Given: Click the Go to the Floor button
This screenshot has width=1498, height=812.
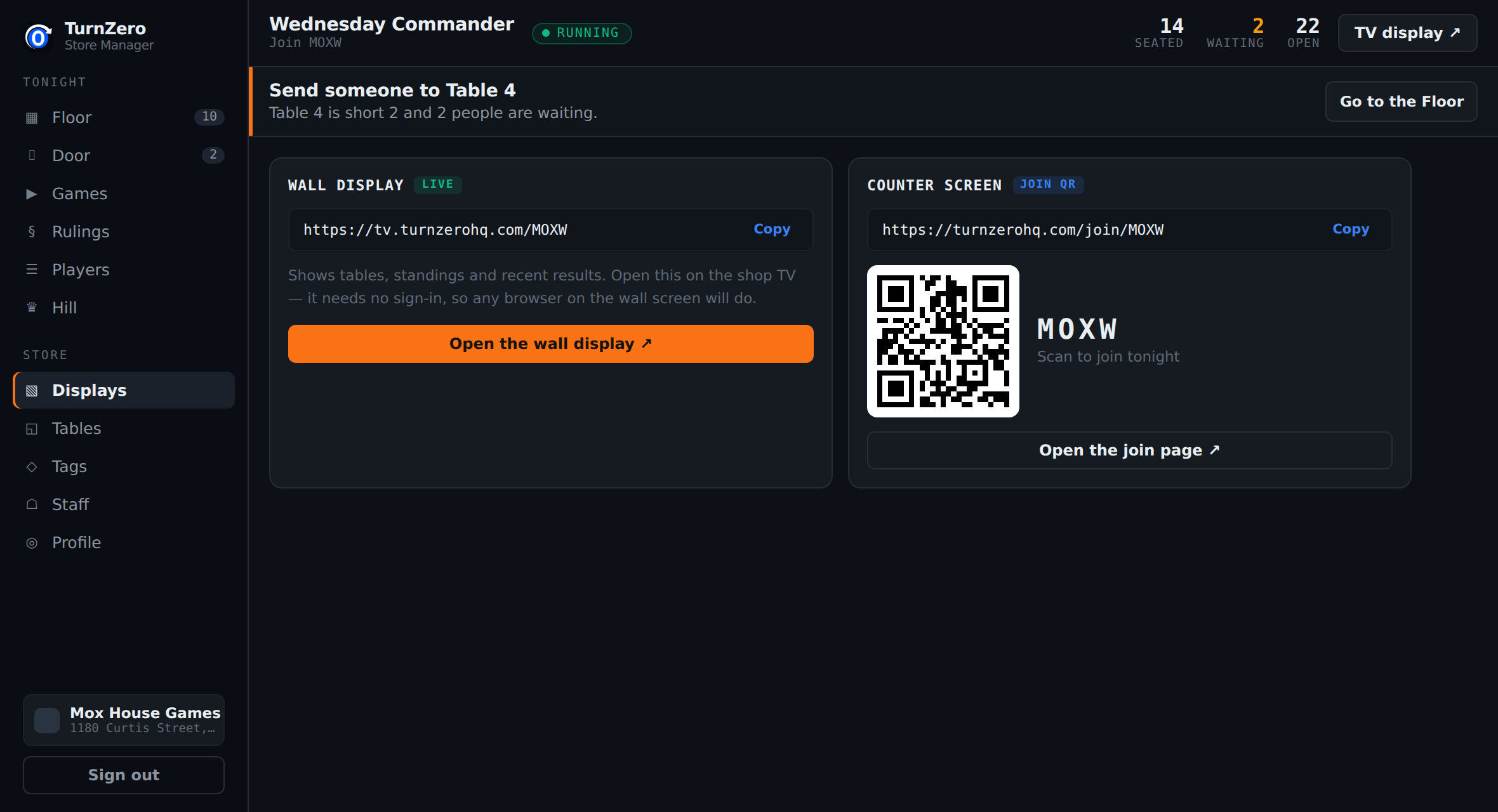Looking at the screenshot, I should point(1401,101).
